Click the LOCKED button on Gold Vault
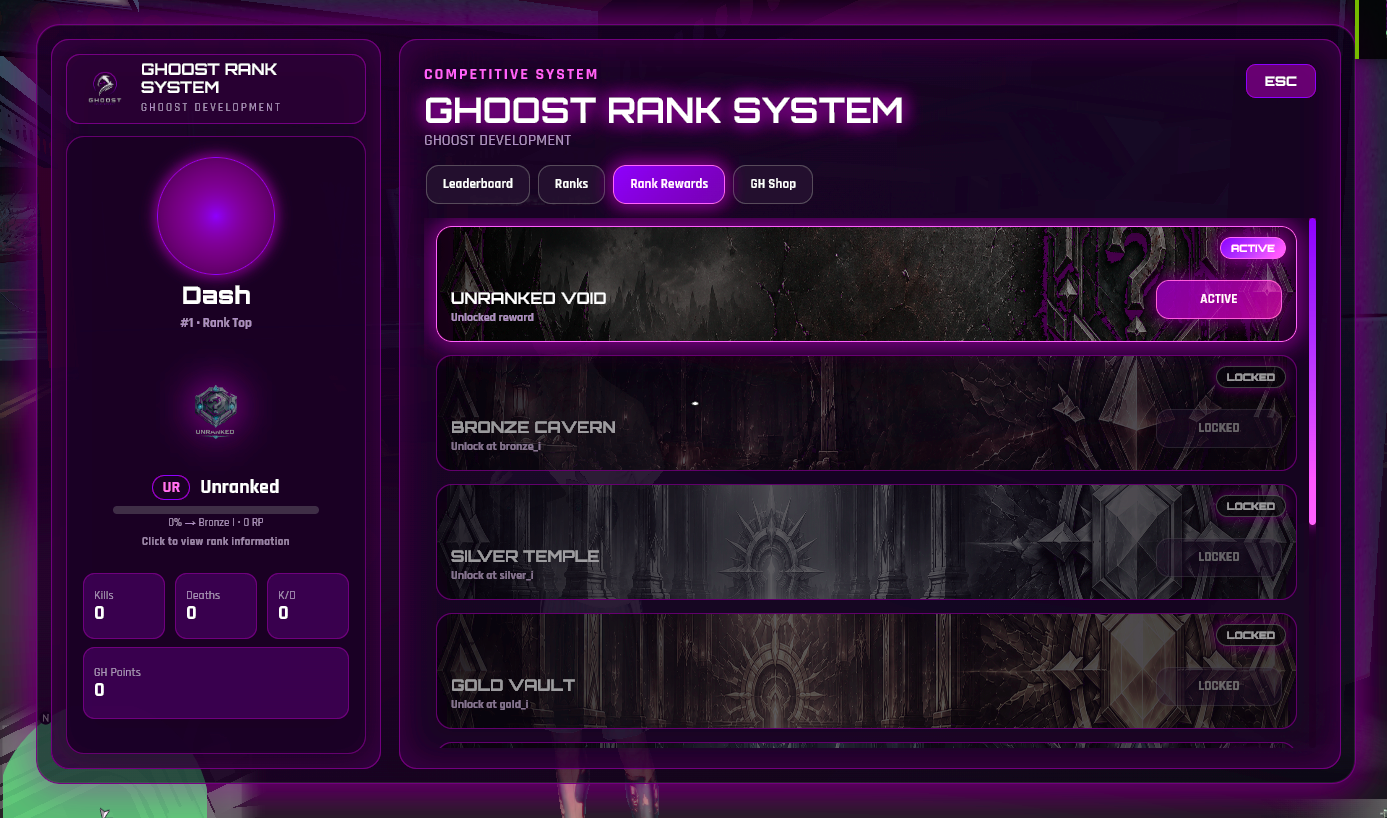 1219,686
